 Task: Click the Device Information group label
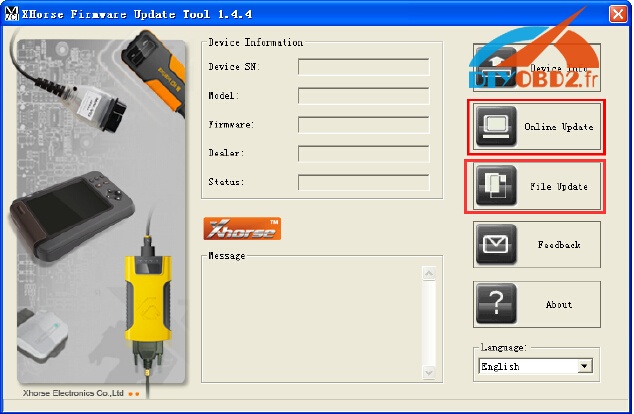pyautogui.click(x=256, y=42)
